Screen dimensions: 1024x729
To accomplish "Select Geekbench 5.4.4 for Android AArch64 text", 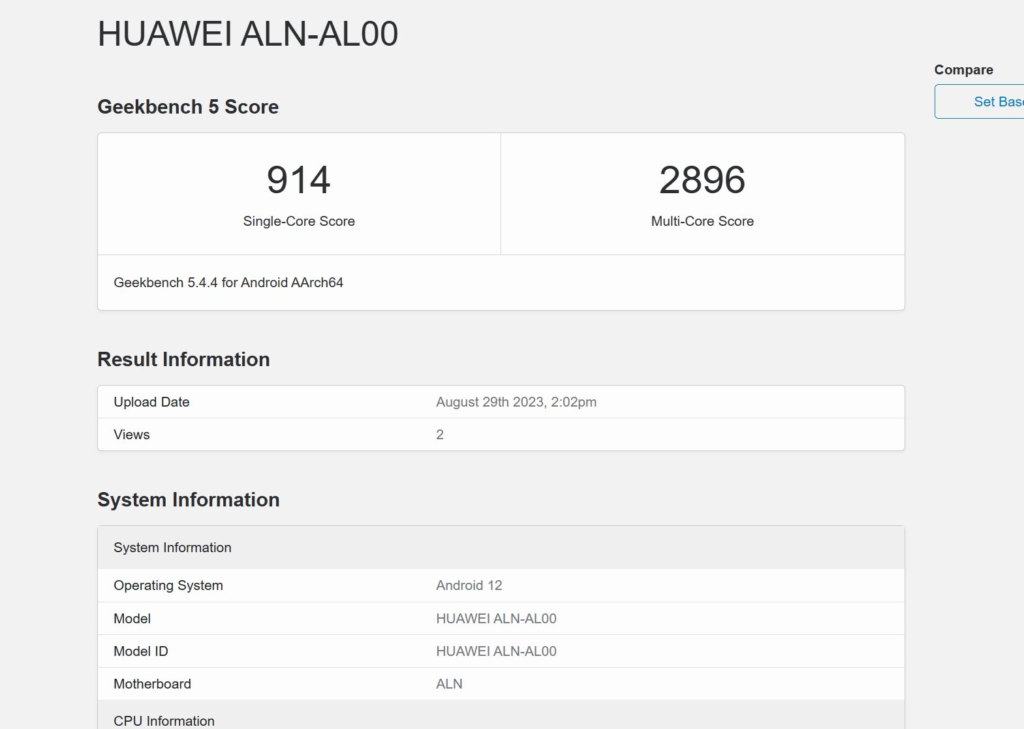I will 229,283.
